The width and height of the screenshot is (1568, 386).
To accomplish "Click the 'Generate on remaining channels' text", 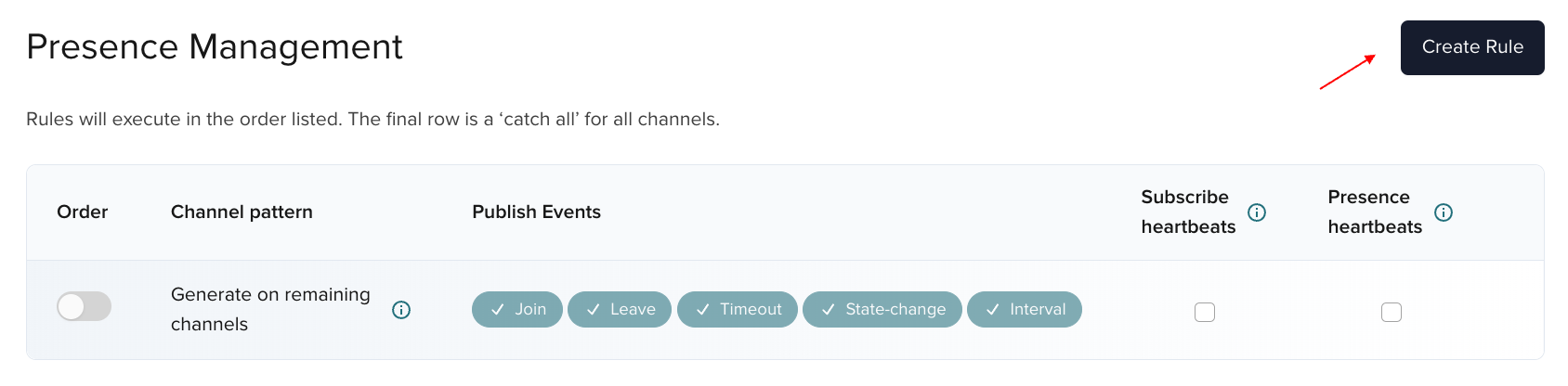I will click(270, 310).
